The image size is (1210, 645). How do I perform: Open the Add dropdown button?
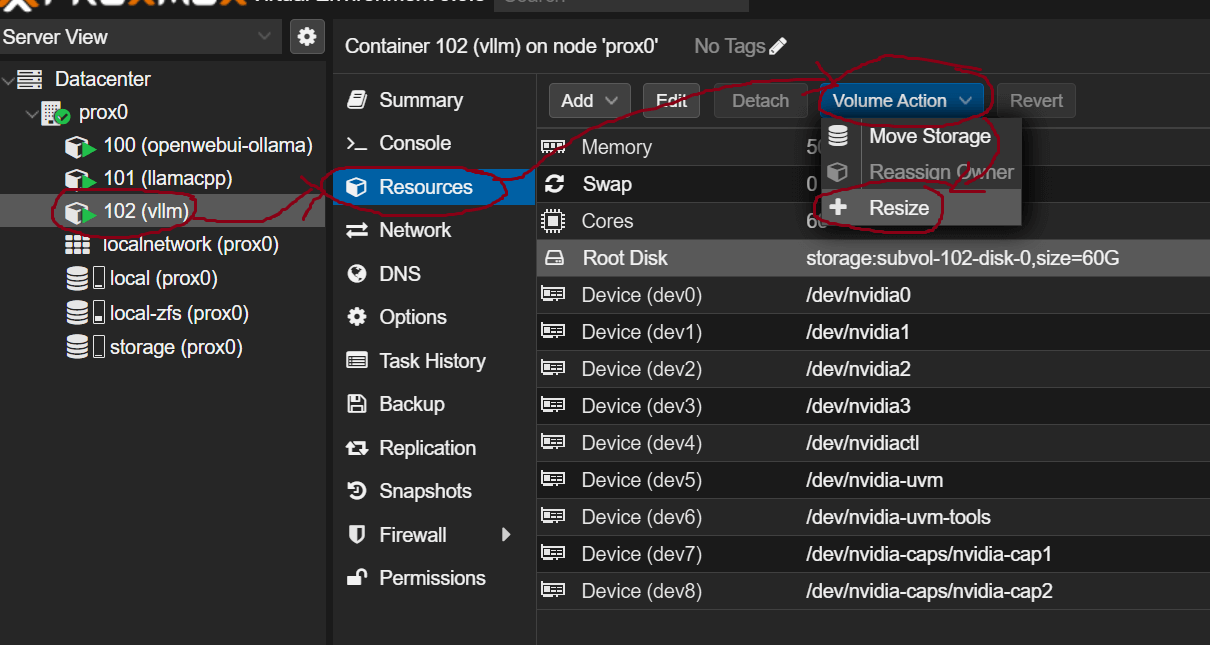[589, 101]
